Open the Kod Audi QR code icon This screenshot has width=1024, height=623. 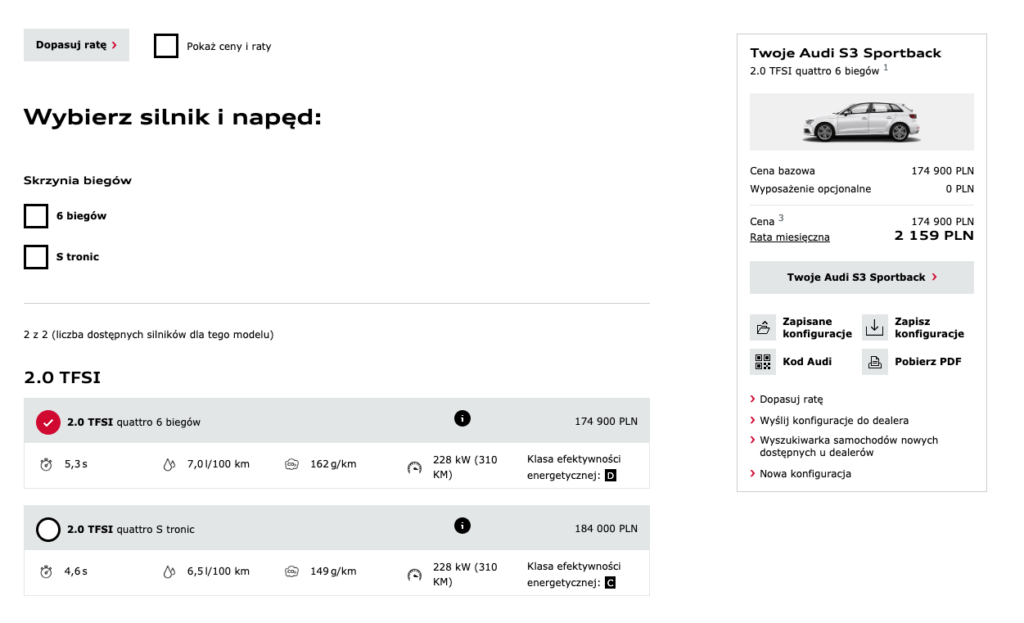[x=763, y=362]
